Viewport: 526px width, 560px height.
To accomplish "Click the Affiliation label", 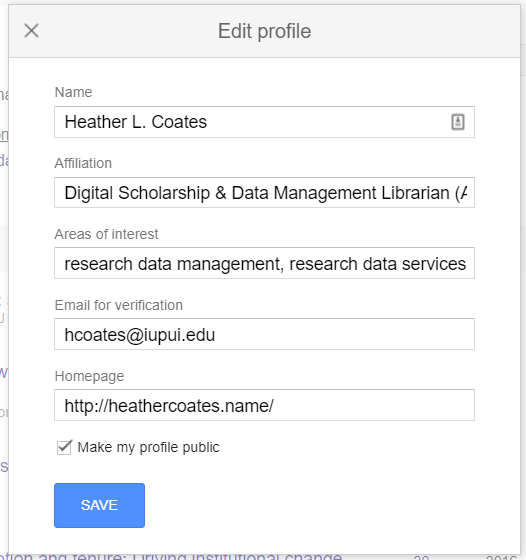I will (x=83, y=163).
